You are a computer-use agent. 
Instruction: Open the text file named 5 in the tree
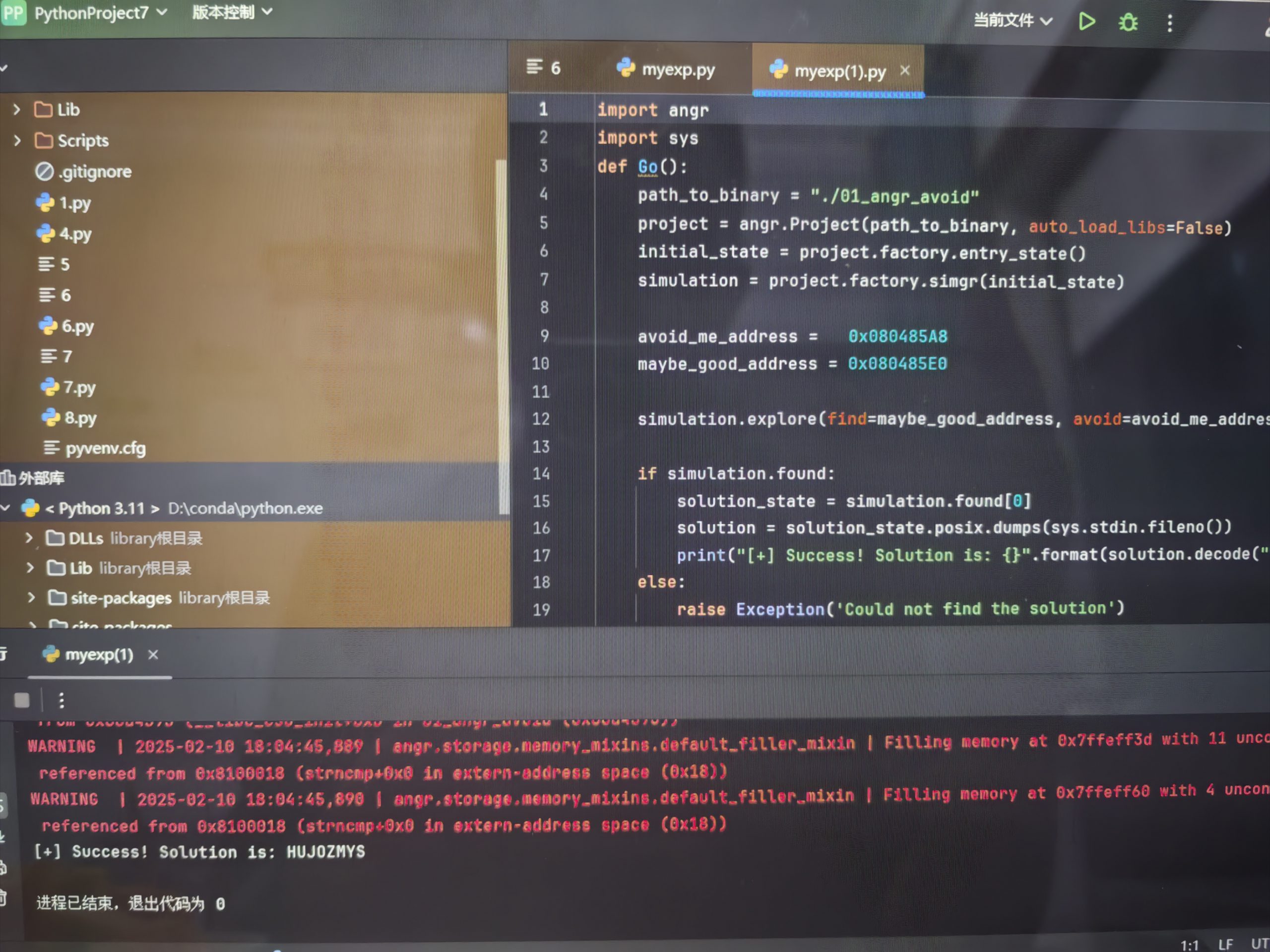tap(54, 264)
